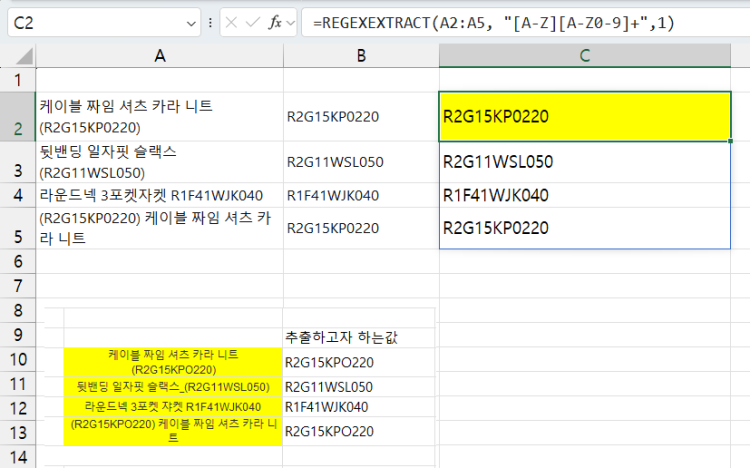
Task: Select row 5 header
Action: click(18, 228)
